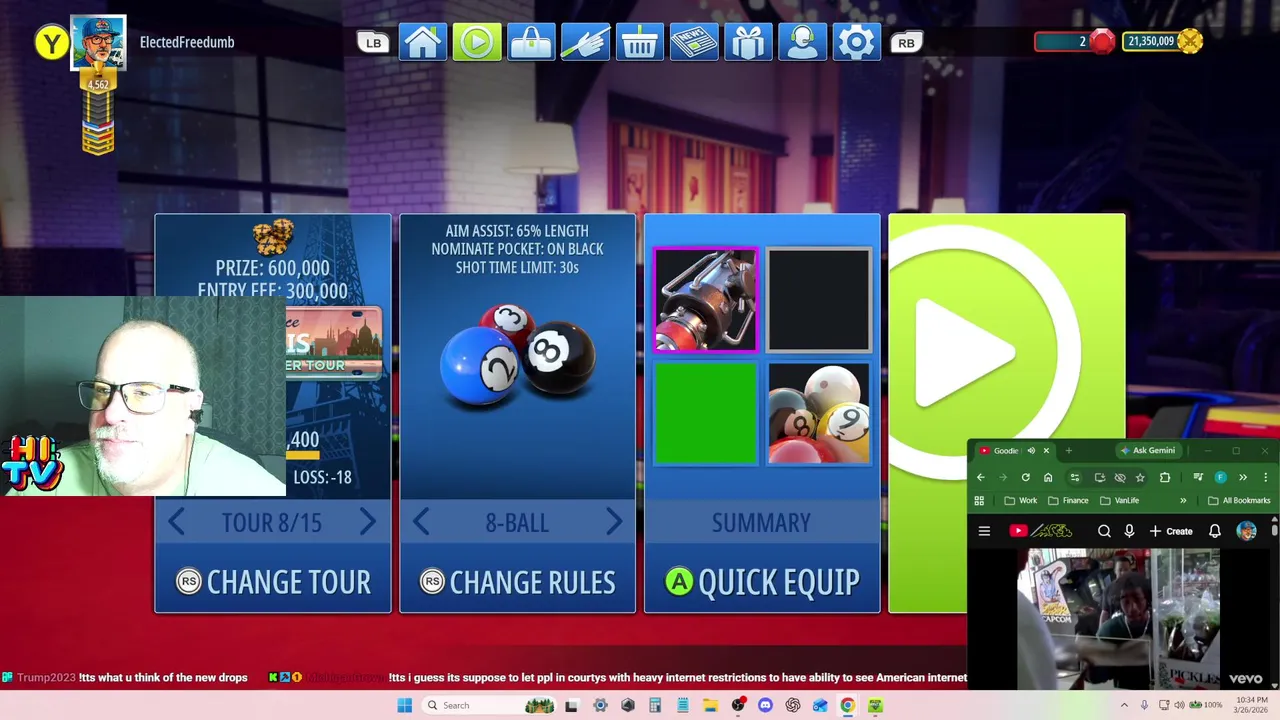Screen dimensions: 1280x720
Task: Switch to previous game mode left of 8-BALL
Action: tap(421, 522)
